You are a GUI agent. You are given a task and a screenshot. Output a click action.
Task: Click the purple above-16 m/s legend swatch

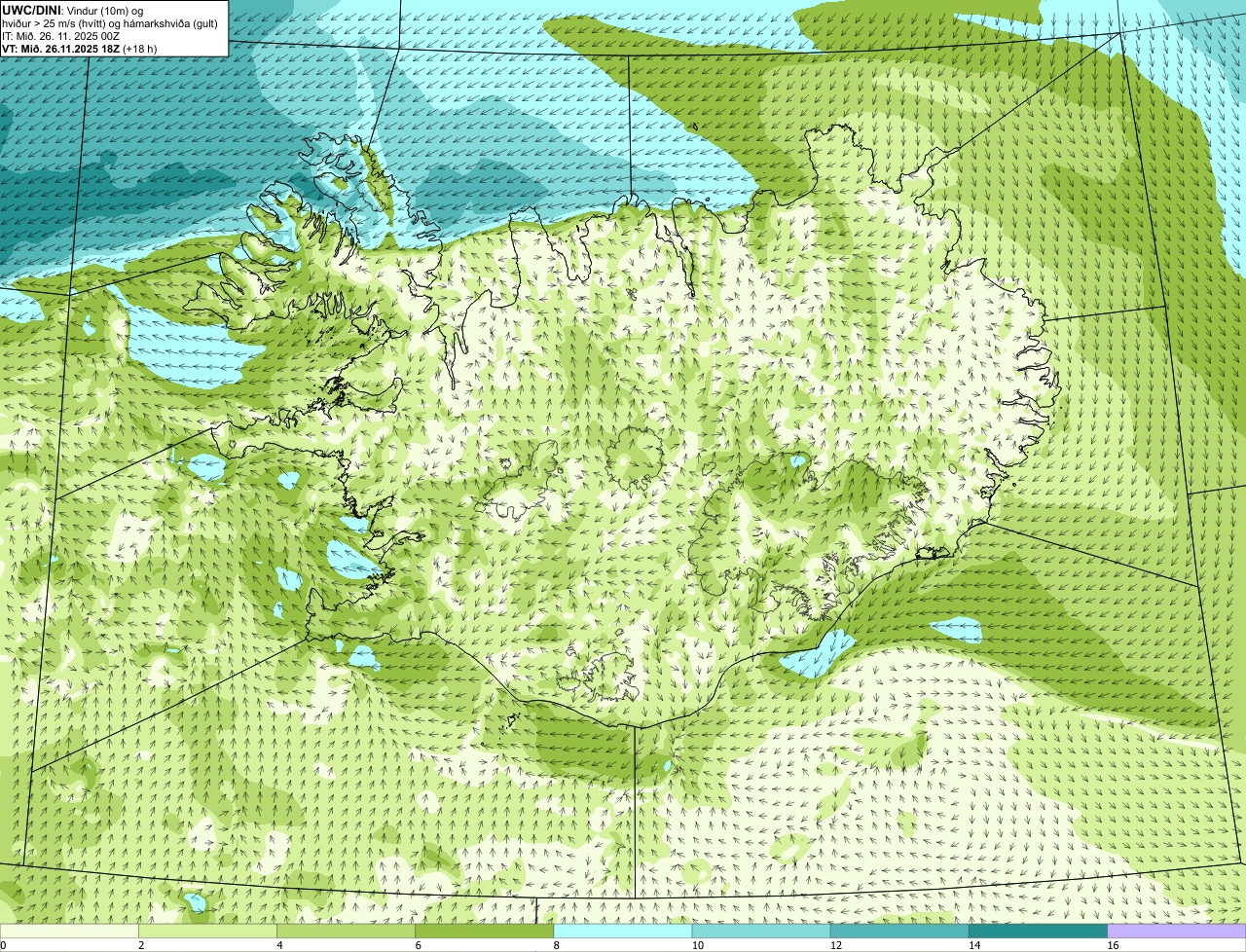point(1177,932)
